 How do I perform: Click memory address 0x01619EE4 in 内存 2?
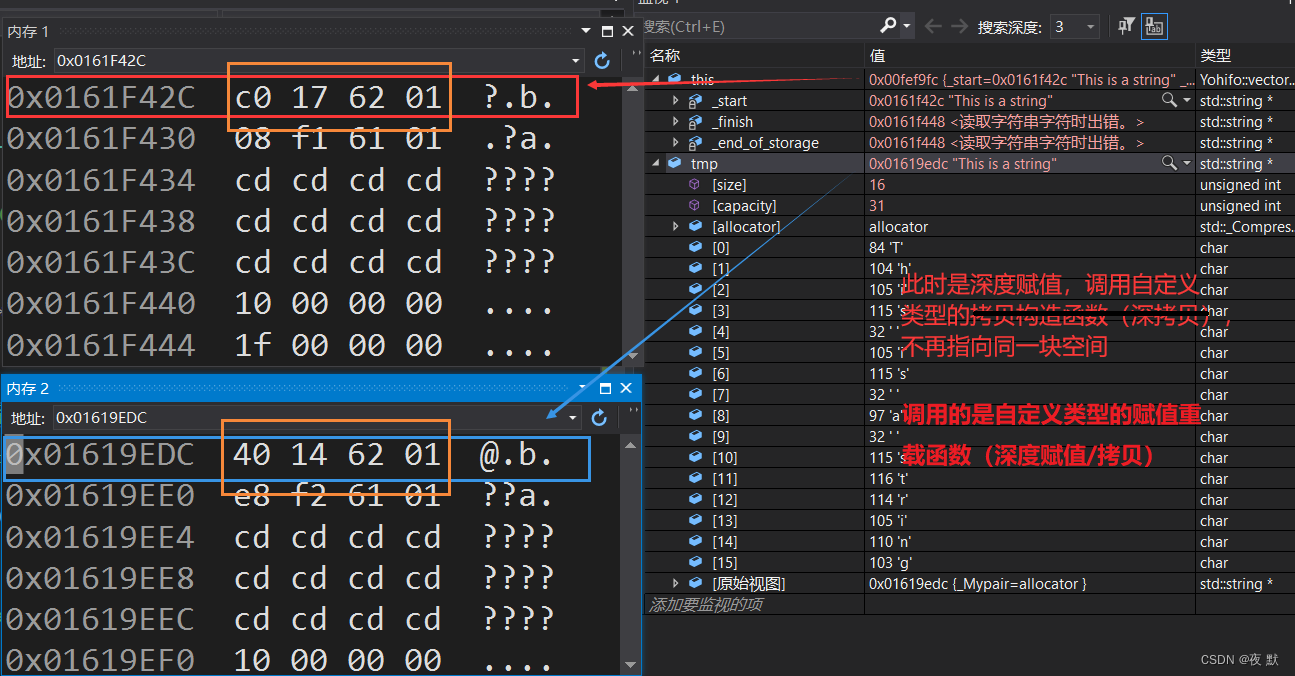(100, 537)
